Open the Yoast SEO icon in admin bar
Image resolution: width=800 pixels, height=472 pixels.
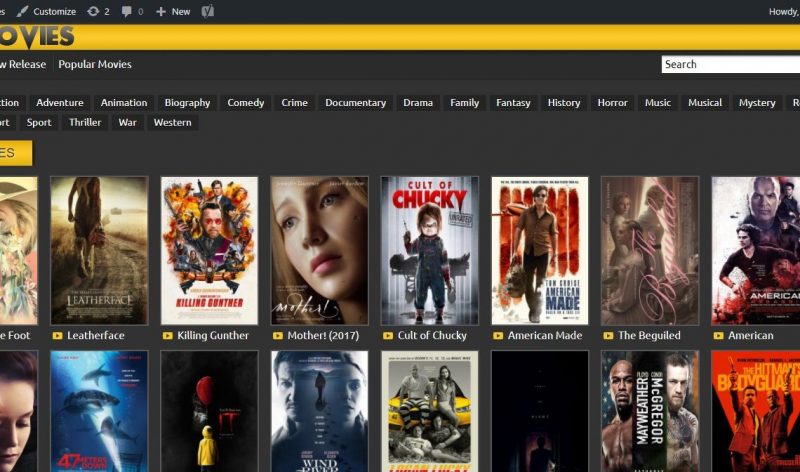208,11
